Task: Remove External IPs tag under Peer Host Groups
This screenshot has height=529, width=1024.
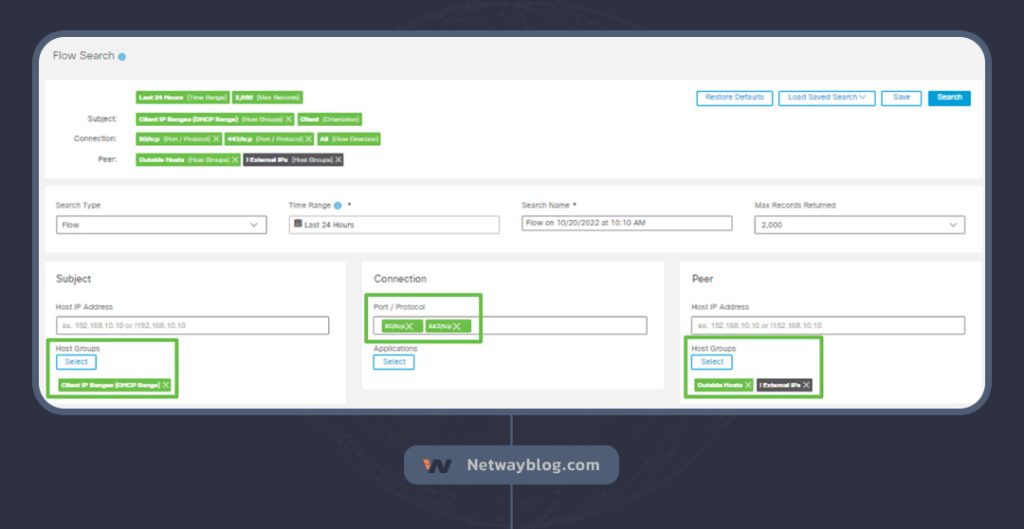Action: click(806, 385)
